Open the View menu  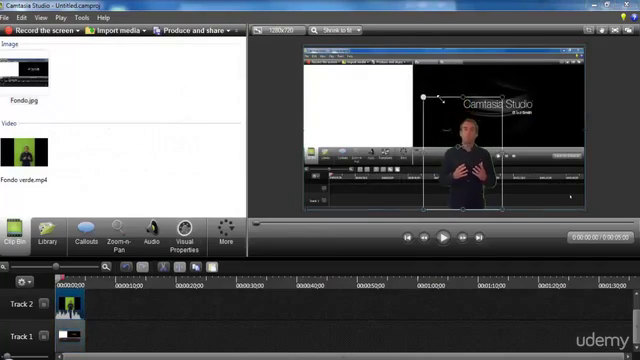pyautogui.click(x=41, y=18)
